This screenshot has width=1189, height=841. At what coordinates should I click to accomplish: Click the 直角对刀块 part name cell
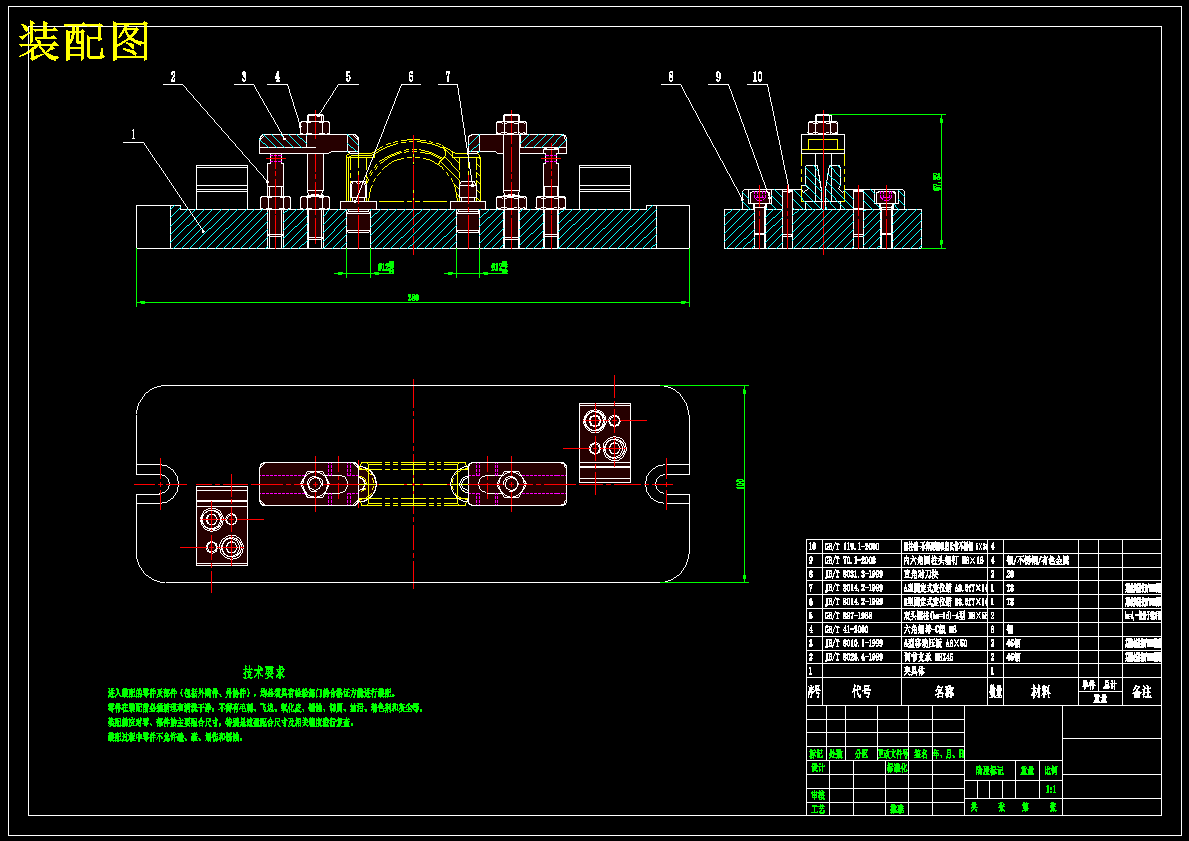pos(921,574)
